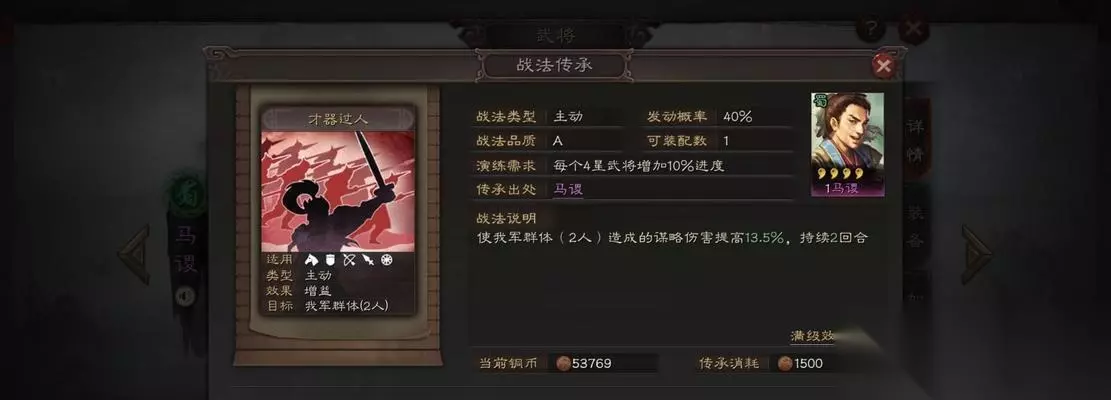Go to next general with right arrow
Image resolution: width=1111 pixels, height=400 pixels.
tap(976, 254)
